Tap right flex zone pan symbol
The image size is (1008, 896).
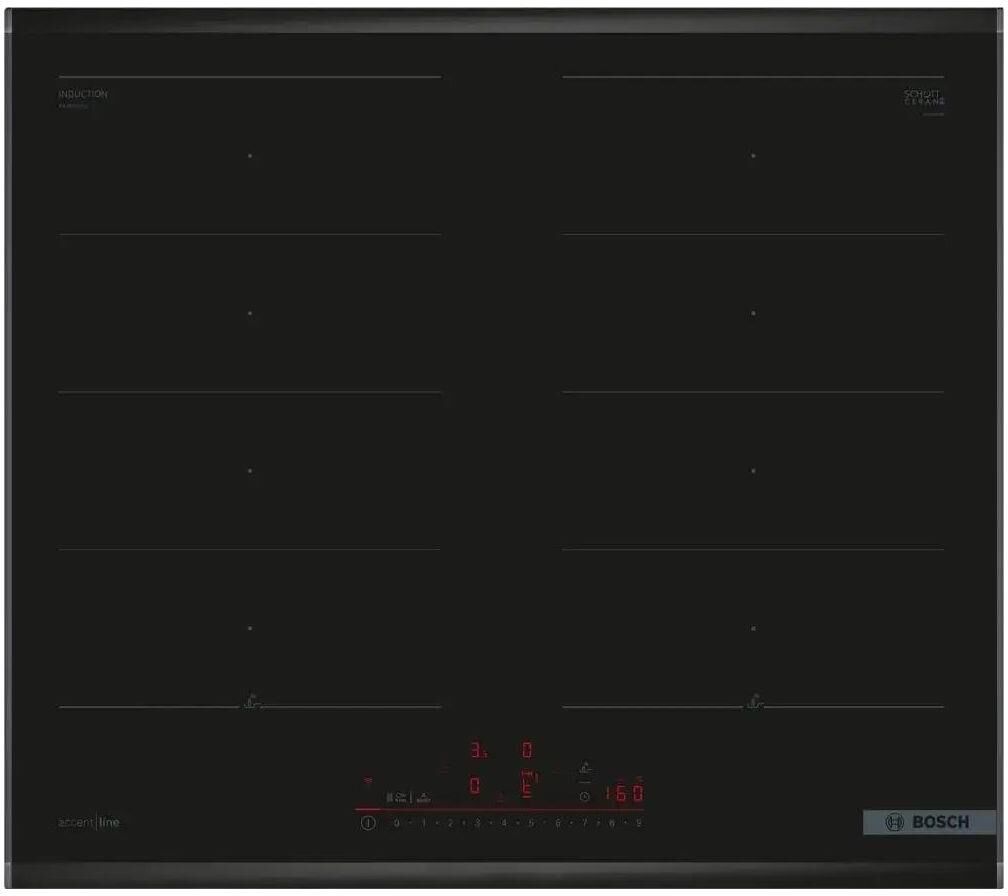(x=753, y=705)
